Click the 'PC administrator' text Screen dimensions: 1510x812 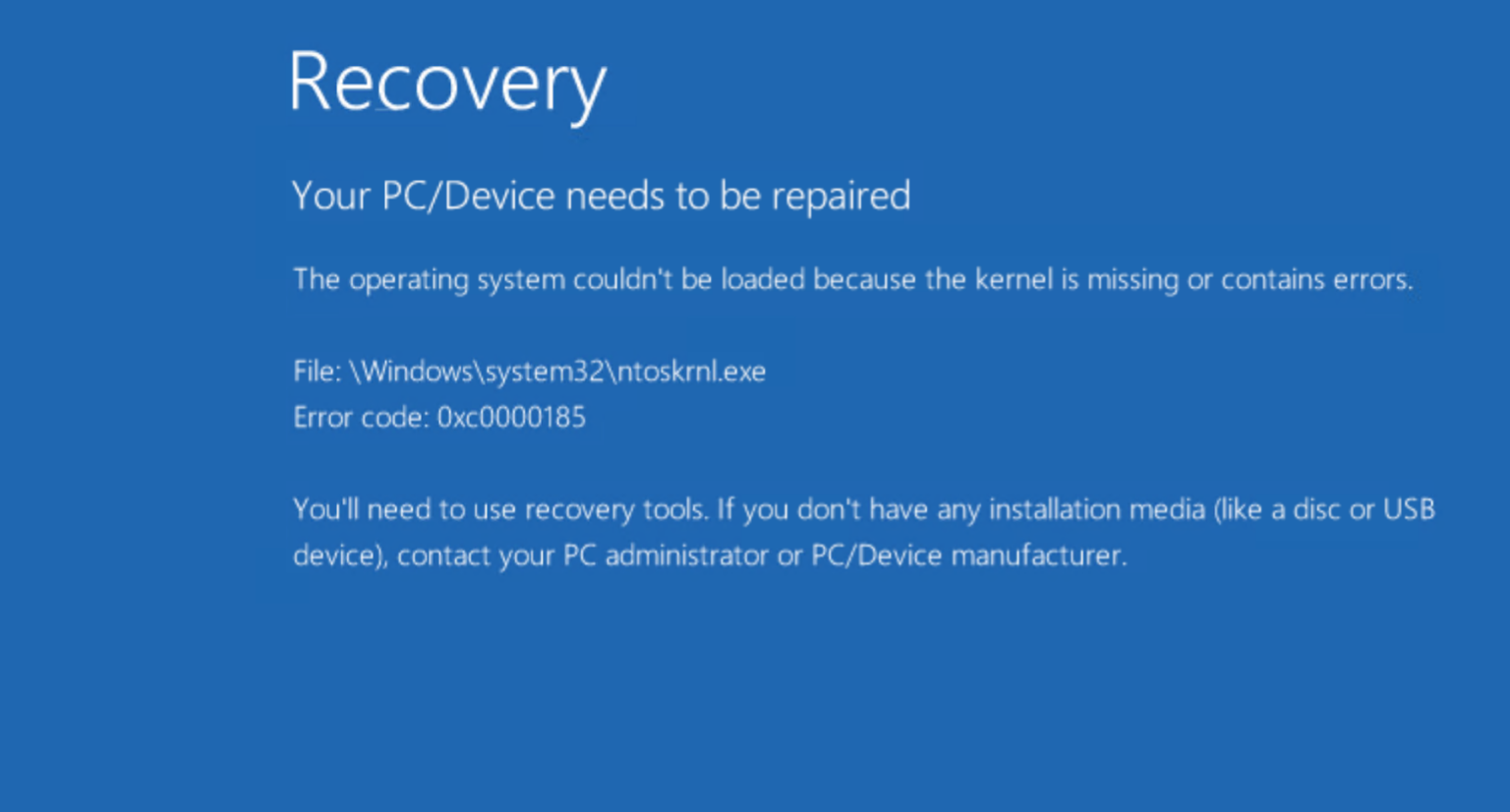(666, 555)
